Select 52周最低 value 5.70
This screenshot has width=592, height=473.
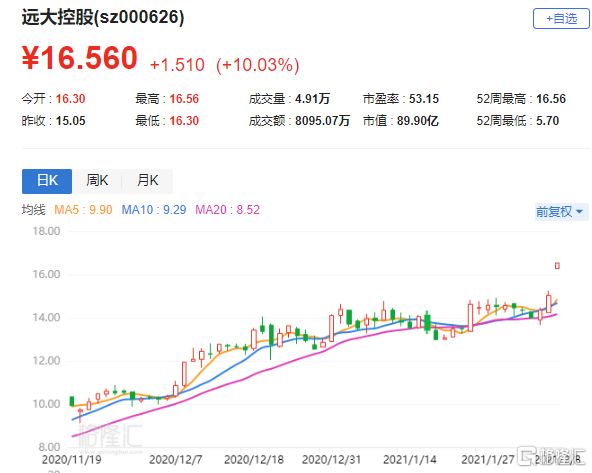[547, 121]
